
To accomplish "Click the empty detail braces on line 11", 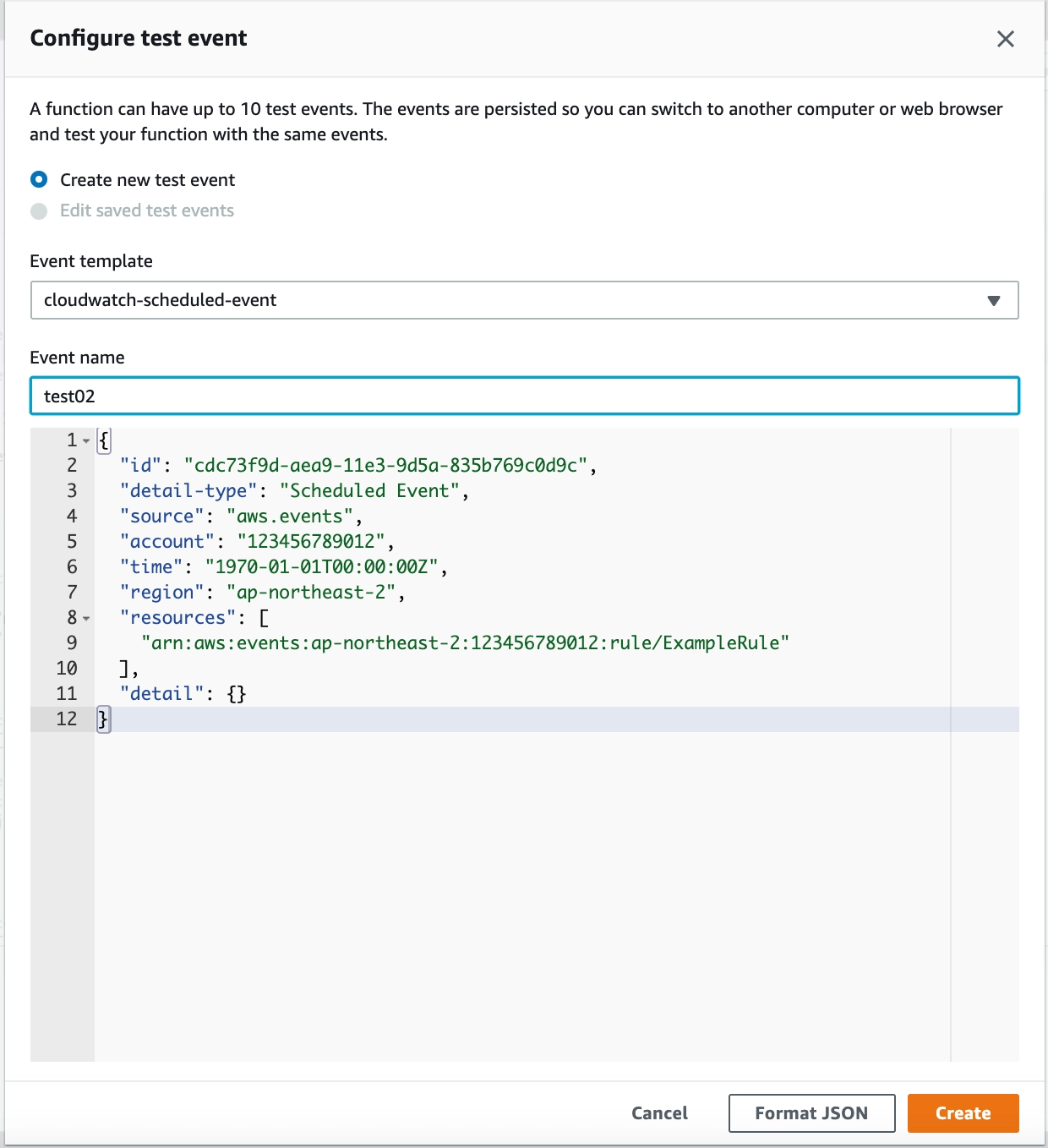I will pyautogui.click(x=237, y=694).
